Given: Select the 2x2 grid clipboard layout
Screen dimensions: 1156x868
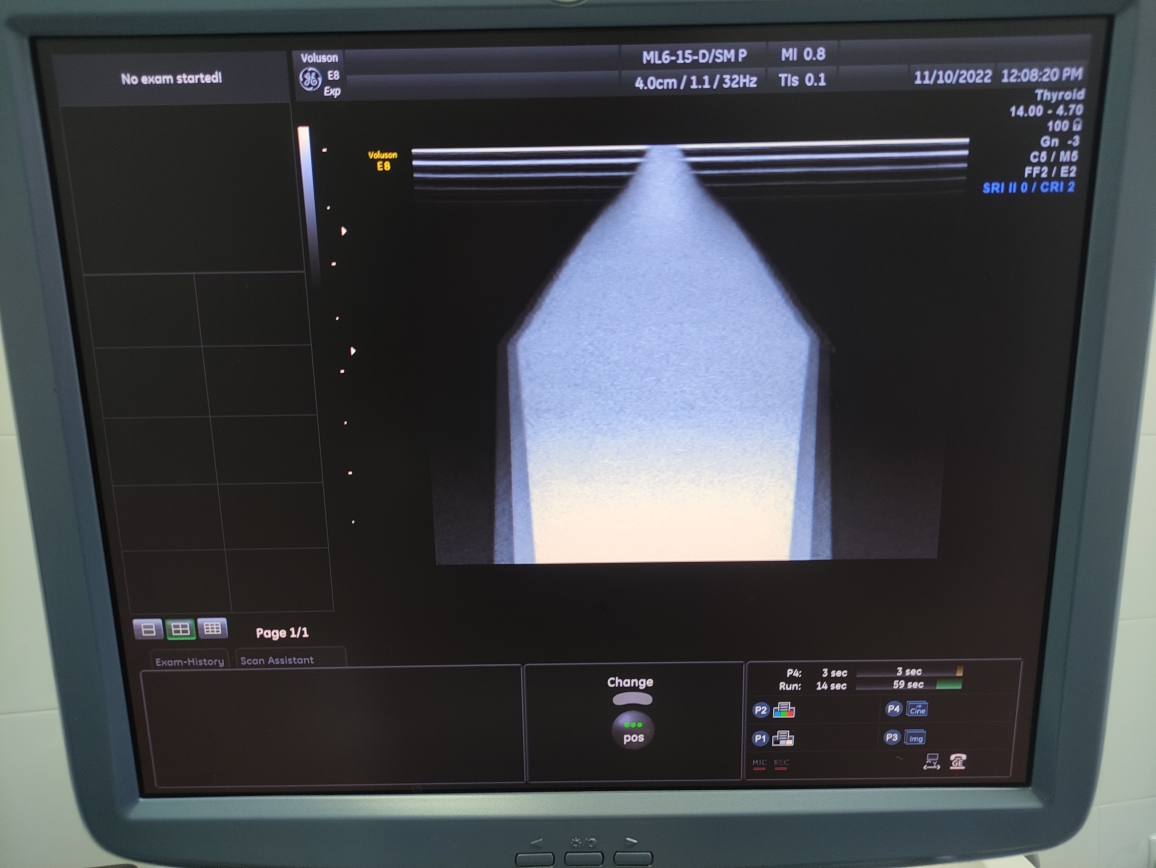Looking at the screenshot, I should 180,629.
